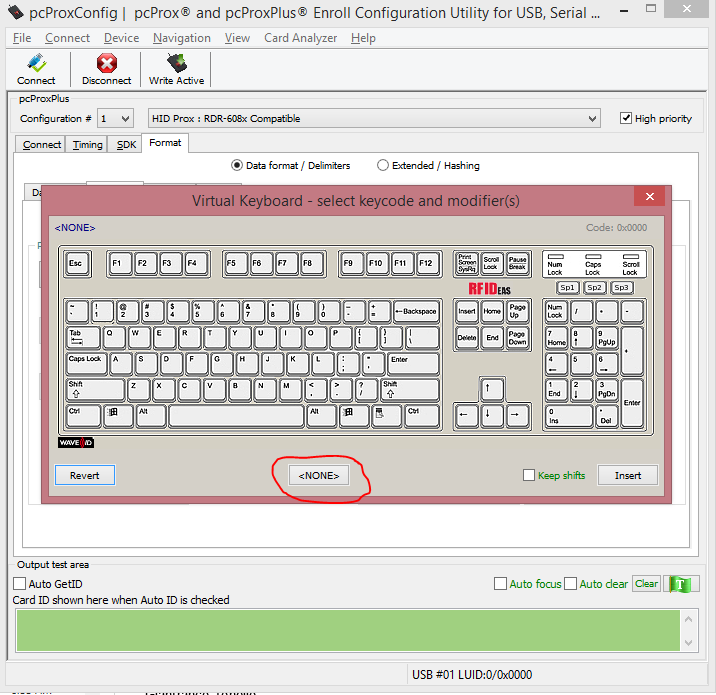Open the Card Analyzer menu
716x695 pixels.
pos(300,38)
